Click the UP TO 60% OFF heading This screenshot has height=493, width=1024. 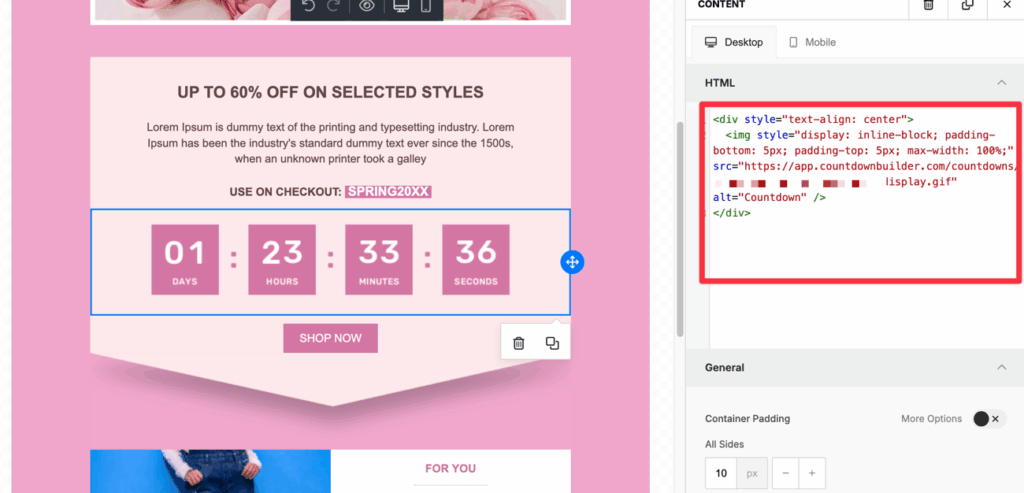click(330, 92)
